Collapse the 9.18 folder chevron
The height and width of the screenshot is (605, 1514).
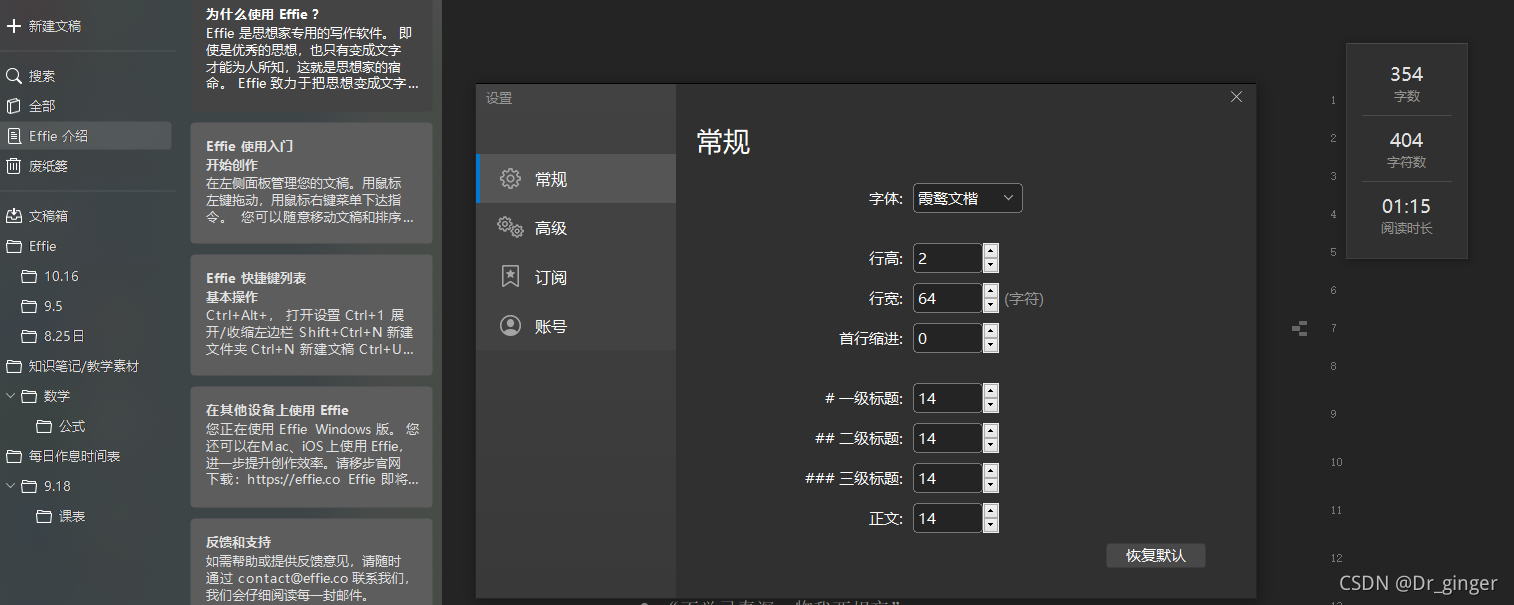tap(11, 486)
